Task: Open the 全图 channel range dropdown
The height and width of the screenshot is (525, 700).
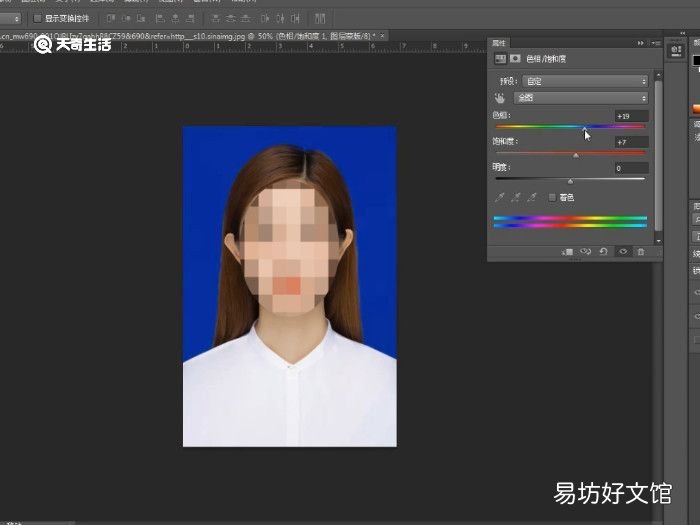Action: coord(581,98)
